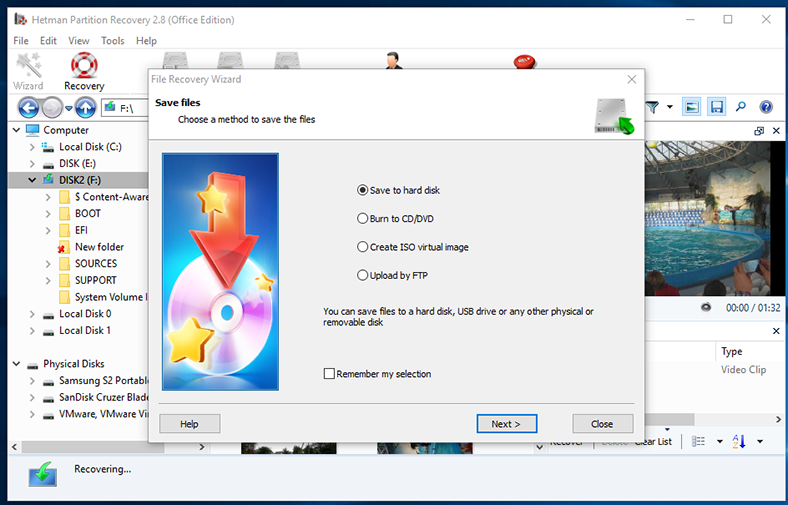Click the video preview thumbnail
This screenshot has width=788, height=505.
click(708, 218)
